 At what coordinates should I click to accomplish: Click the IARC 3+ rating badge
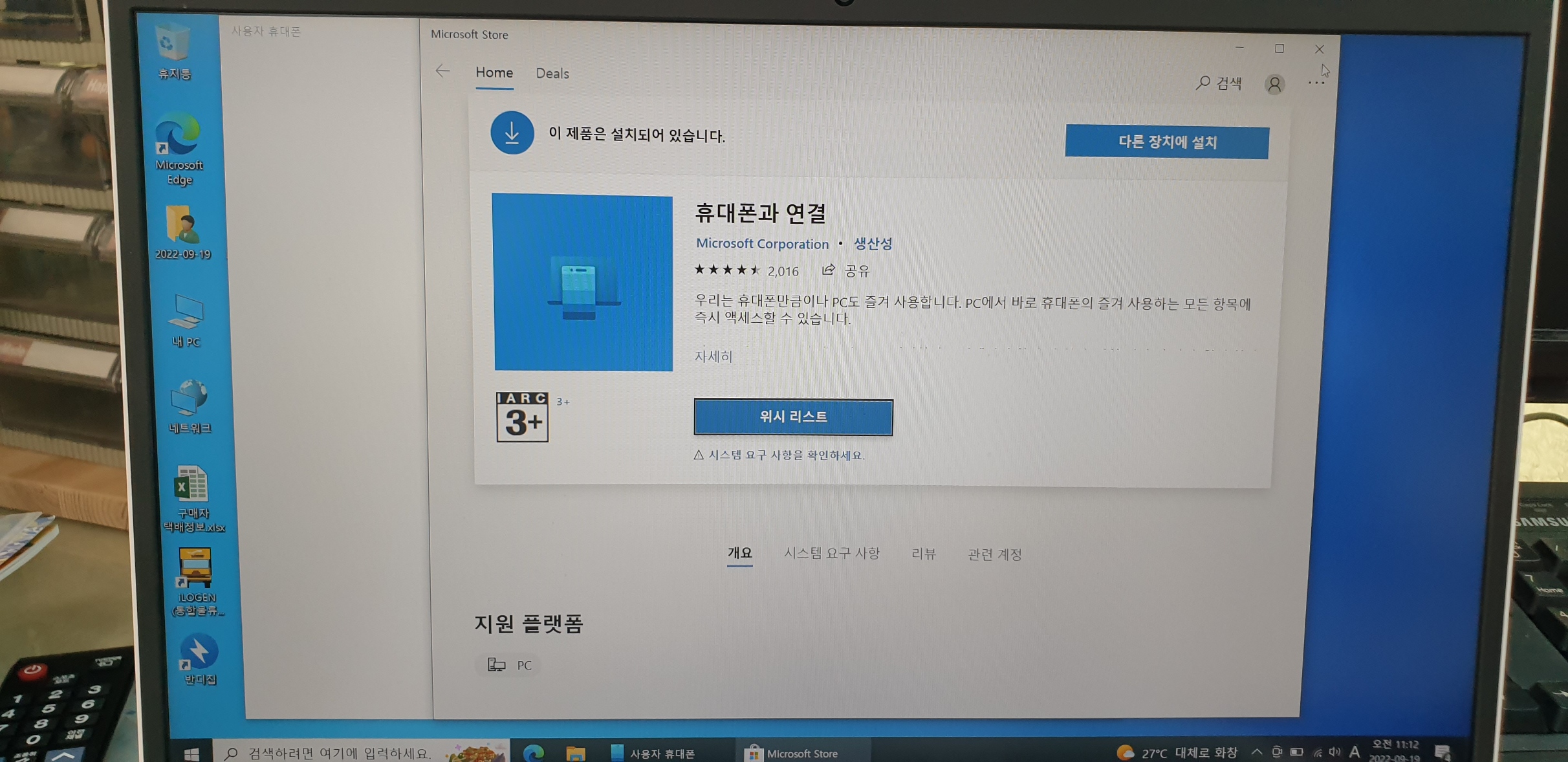pos(522,417)
